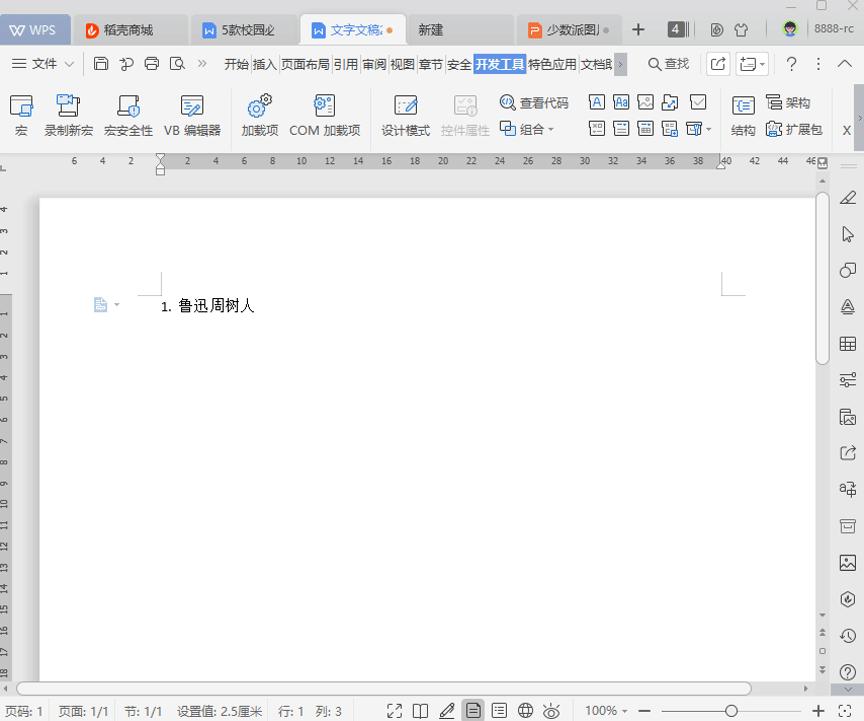Click the 加载项 add-ins button
864x721 pixels.
260,110
